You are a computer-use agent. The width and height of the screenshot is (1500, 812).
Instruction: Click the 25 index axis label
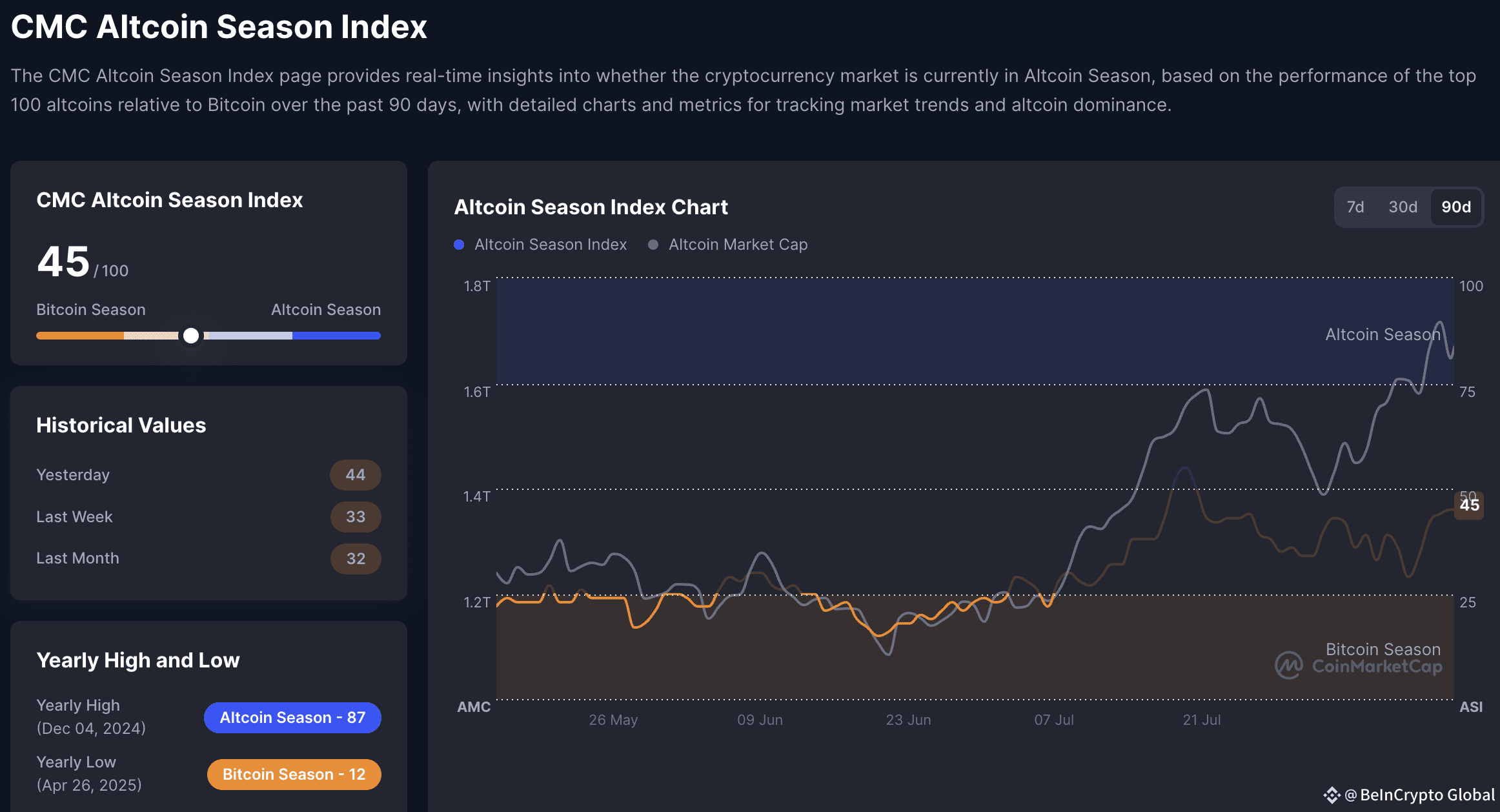click(x=1467, y=602)
